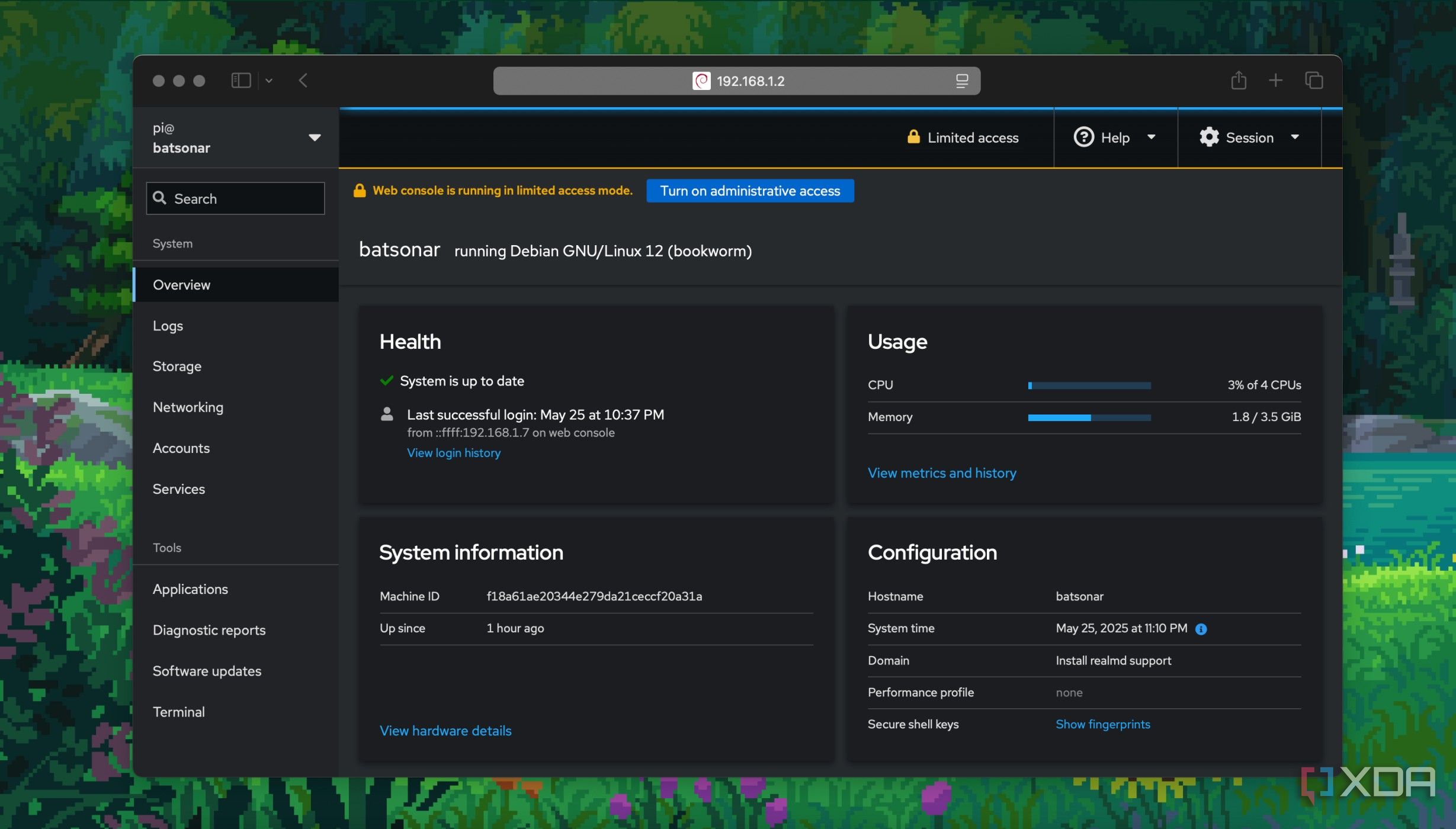Open the Help dropdown menu

(1115, 138)
